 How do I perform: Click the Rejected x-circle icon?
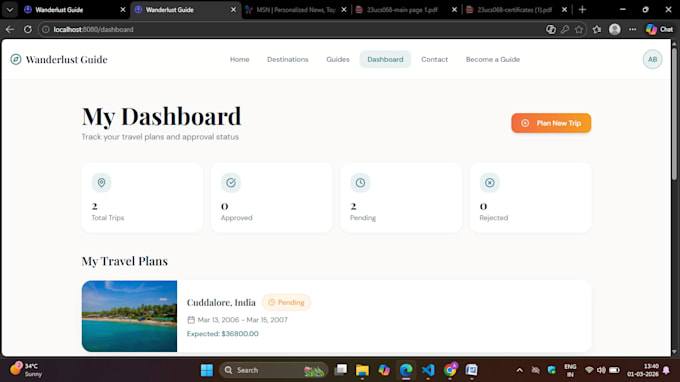(490, 183)
